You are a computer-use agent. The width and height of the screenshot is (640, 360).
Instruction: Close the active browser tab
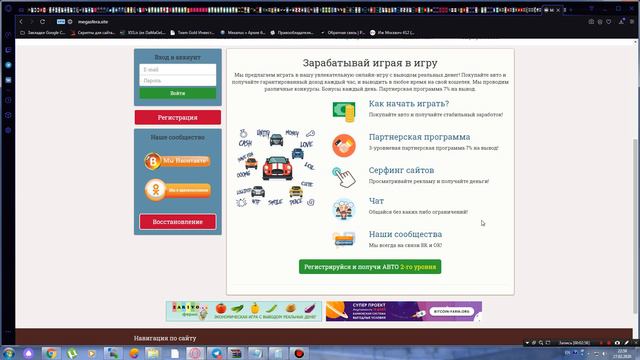click(558, 10)
